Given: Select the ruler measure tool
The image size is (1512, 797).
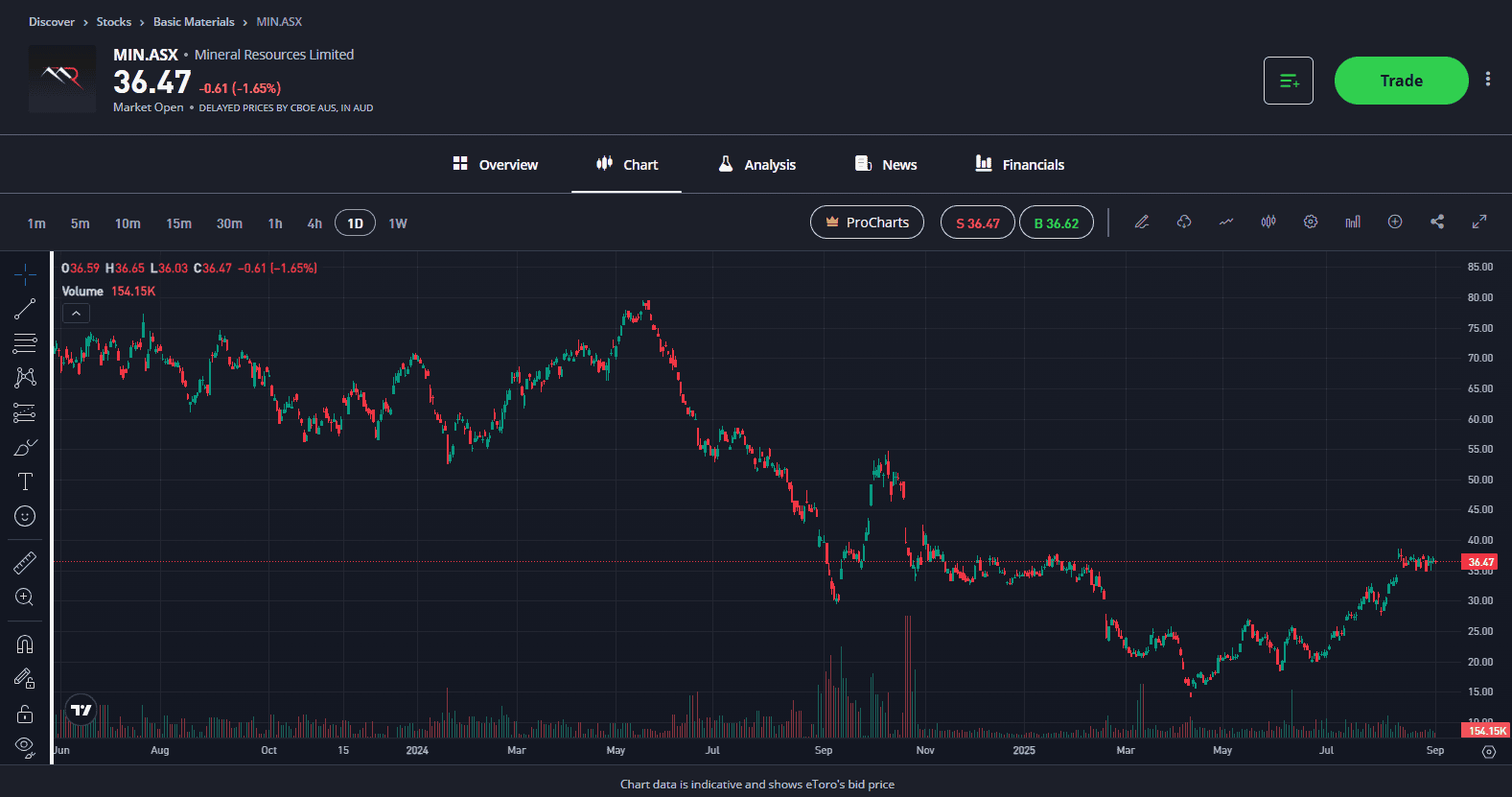Looking at the screenshot, I should (x=25, y=562).
